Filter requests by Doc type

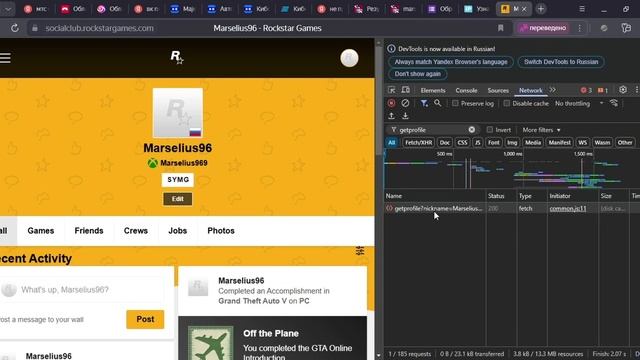pos(444,142)
